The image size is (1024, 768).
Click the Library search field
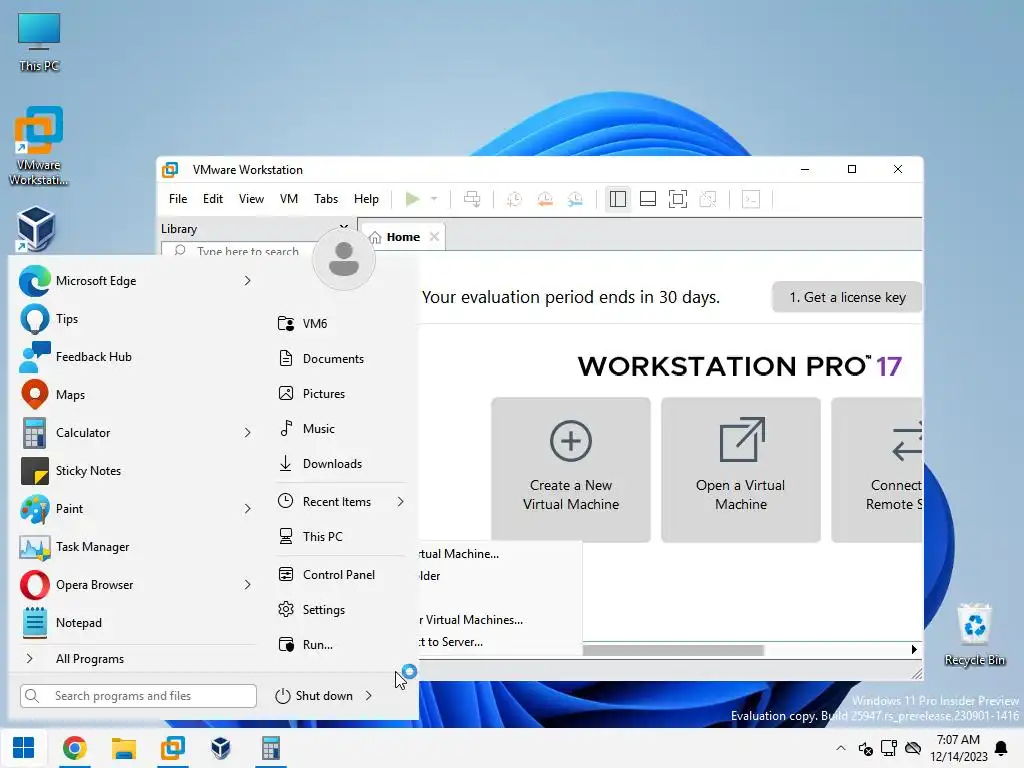coord(239,251)
